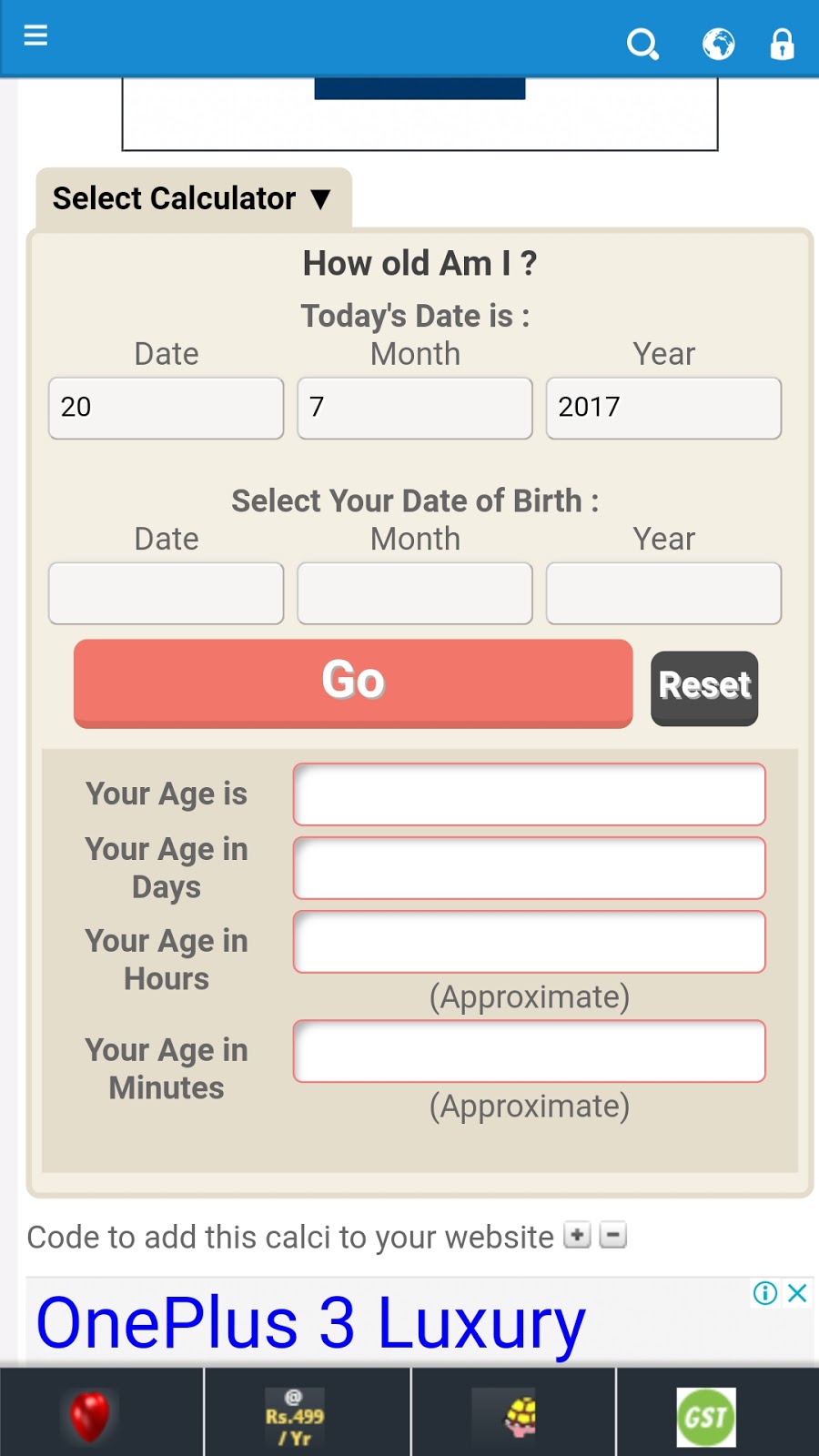The height and width of the screenshot is (1456, 819).
Task: Tap the ad info icon
Action: (765, 1293)
